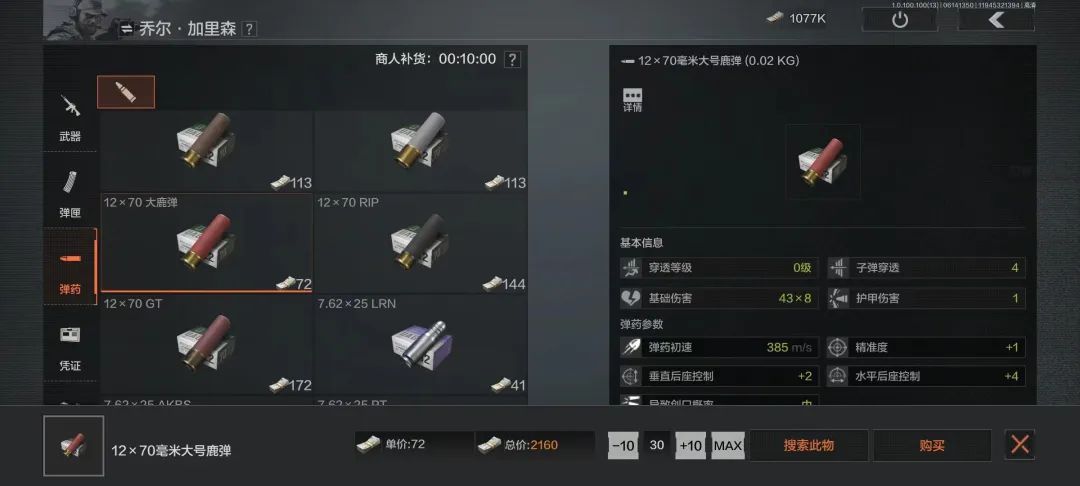Click the power icon at top right

900,19
